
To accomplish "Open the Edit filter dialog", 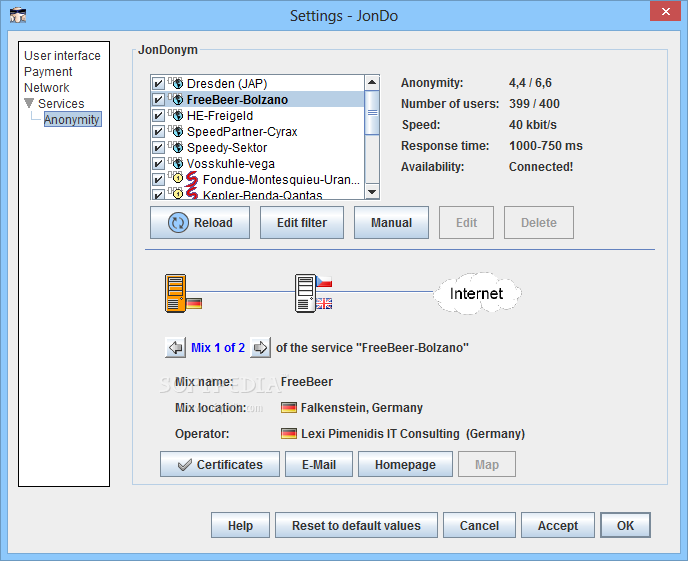I will 302,222.
